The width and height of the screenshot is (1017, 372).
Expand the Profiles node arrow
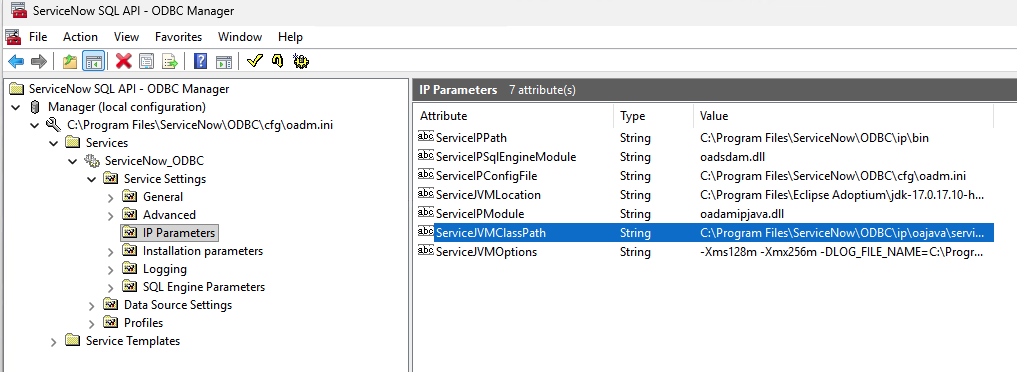[91, 323]
